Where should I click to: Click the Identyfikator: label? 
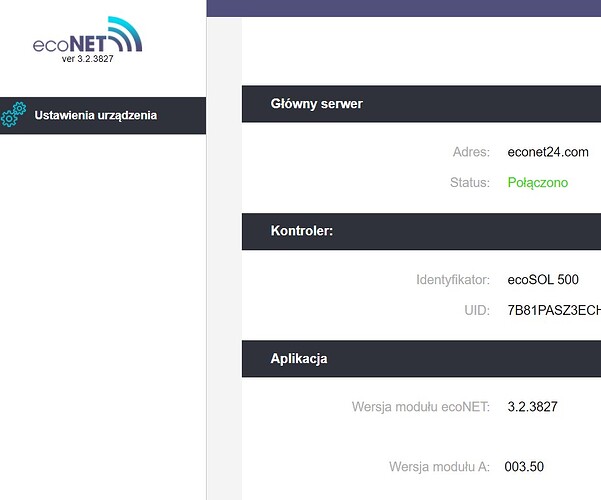pyautogui.click(x=453, y=280)
